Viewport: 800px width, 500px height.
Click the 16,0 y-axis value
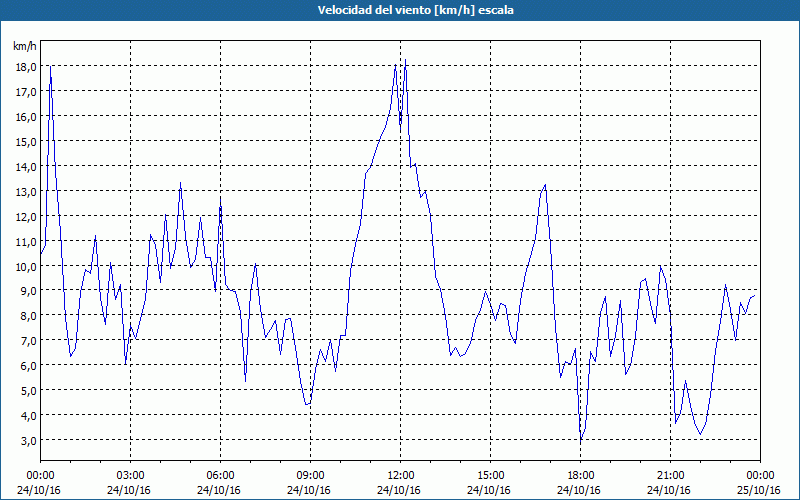click(x=26, y=116)
